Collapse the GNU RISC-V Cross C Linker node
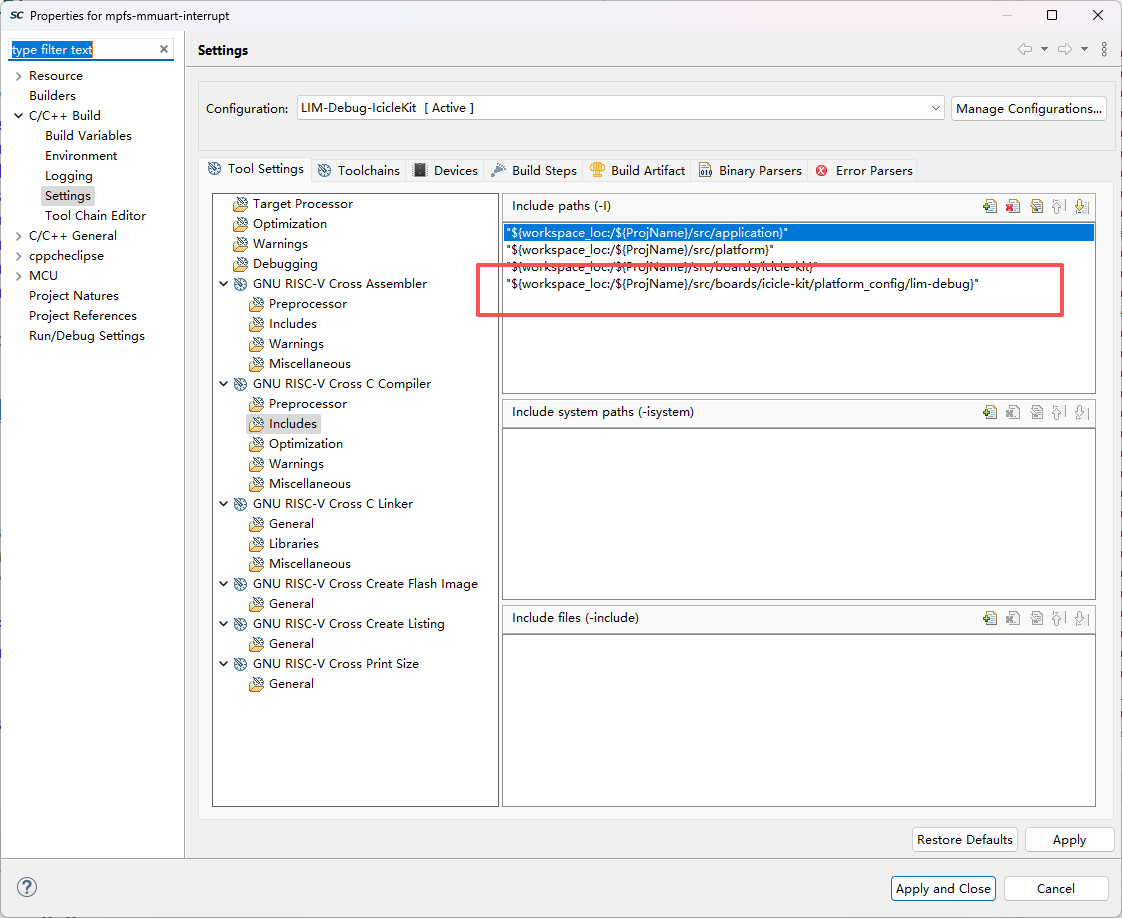The height and width of the screenshot is (918, 1122). tap(223, 504)
